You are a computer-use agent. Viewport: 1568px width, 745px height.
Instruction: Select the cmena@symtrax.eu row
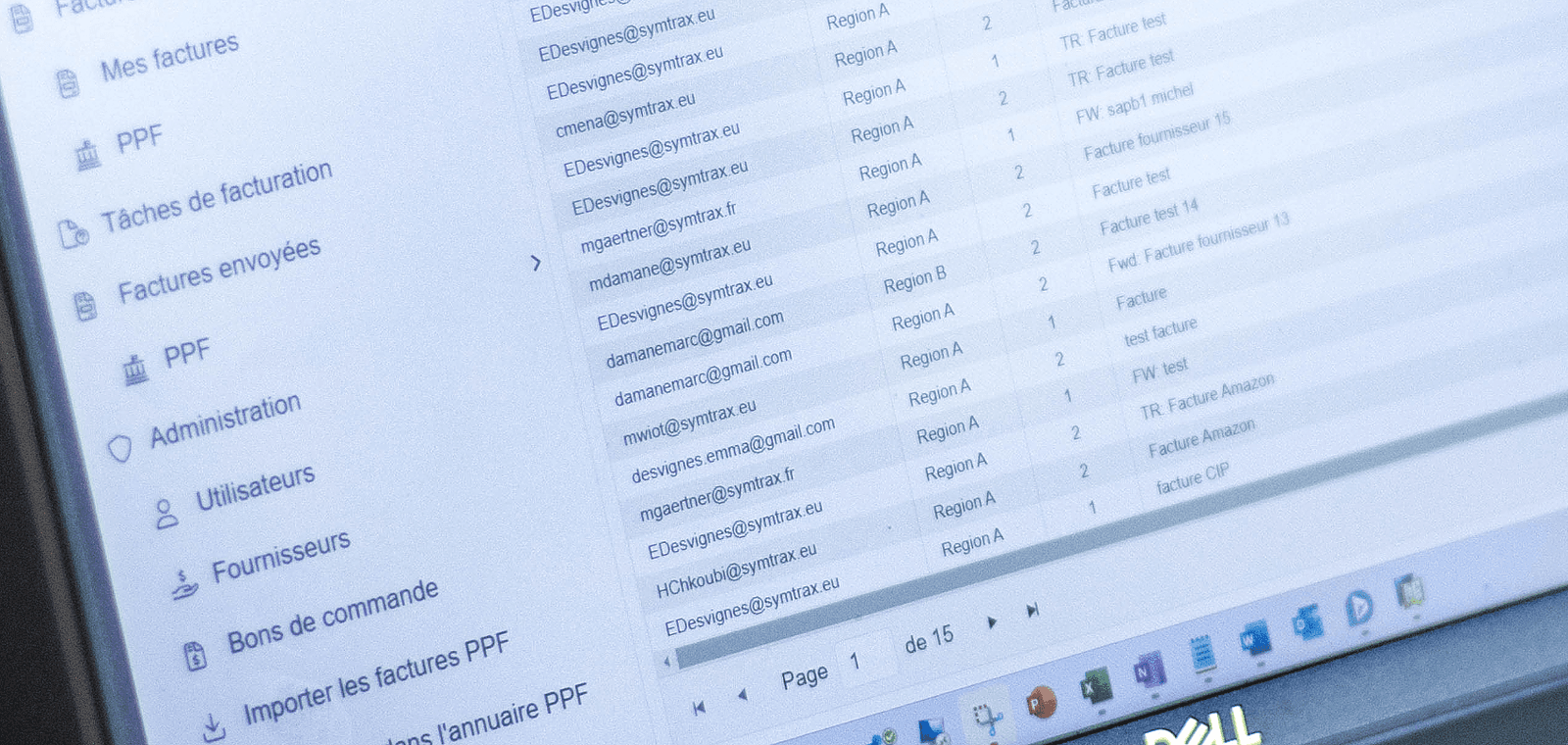625,116
